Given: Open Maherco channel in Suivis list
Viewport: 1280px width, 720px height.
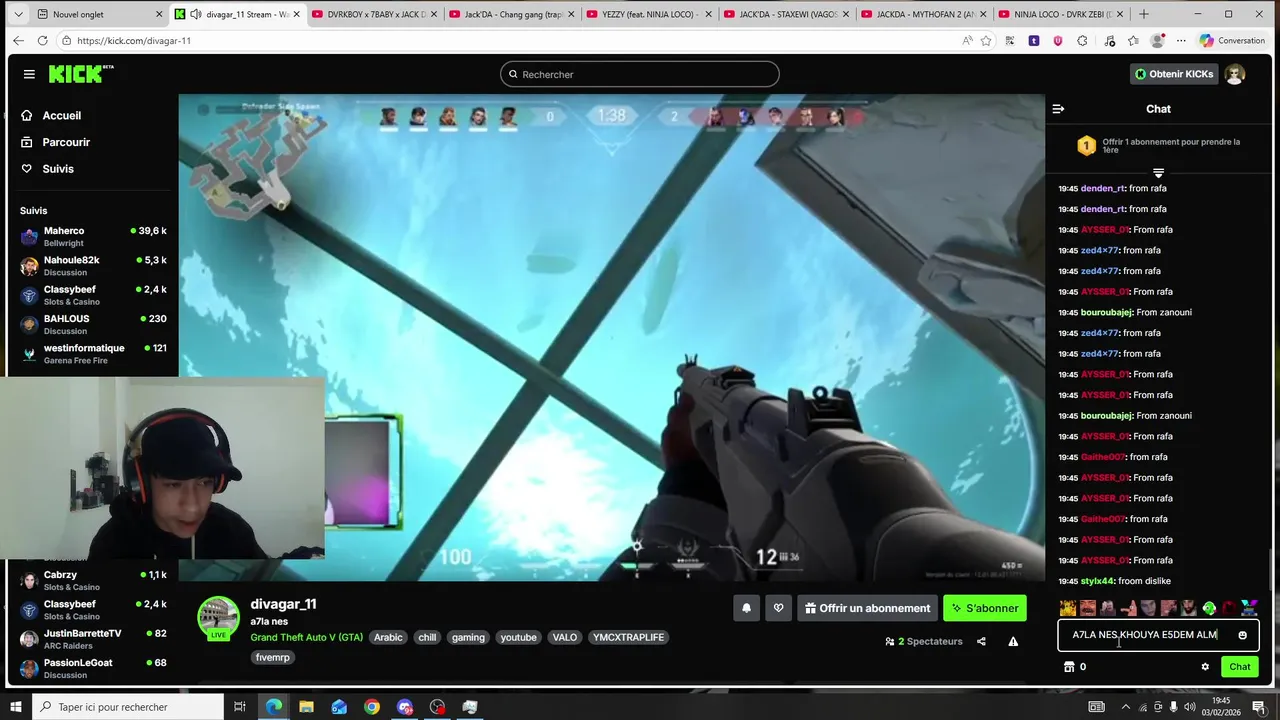Looking at the screenshot, I should point(93,236).
